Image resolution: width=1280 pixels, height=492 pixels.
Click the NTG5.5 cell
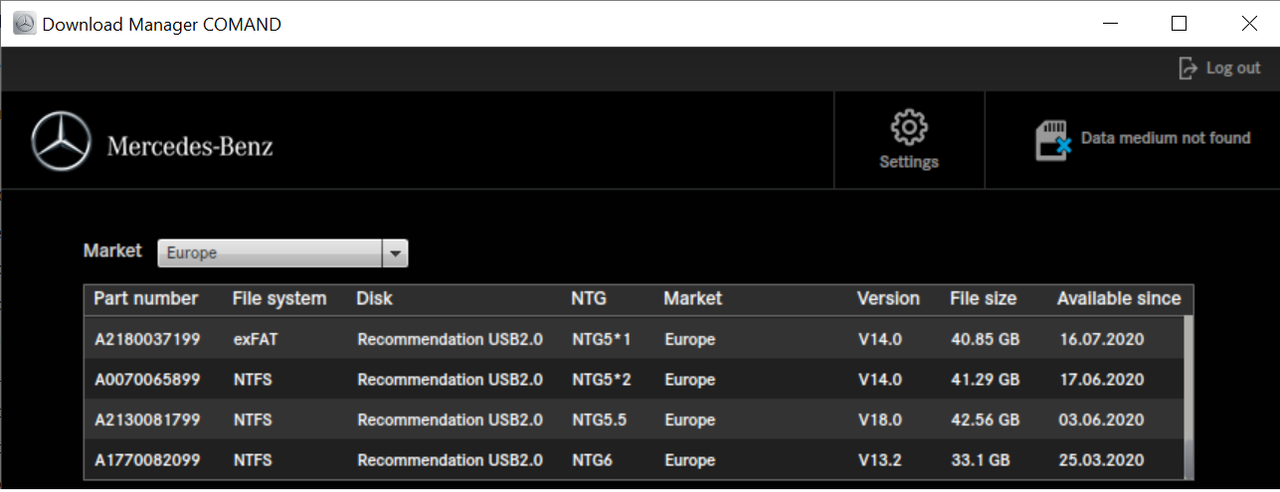[599, 420]
